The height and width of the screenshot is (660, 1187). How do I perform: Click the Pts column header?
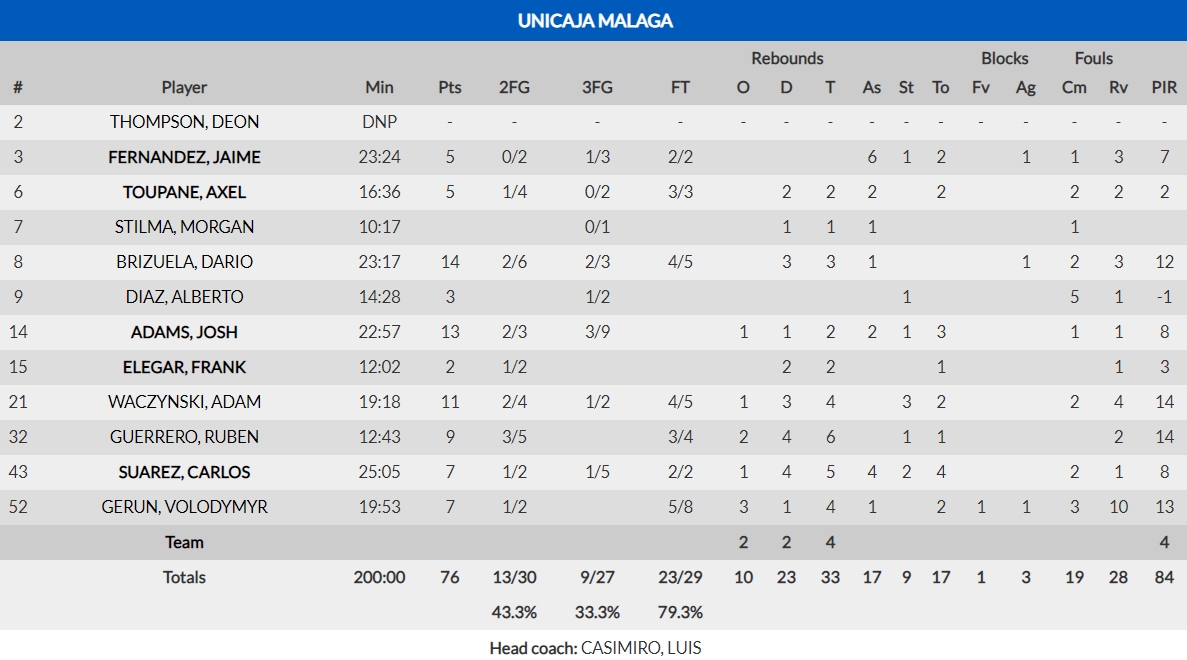click(450, 87)
